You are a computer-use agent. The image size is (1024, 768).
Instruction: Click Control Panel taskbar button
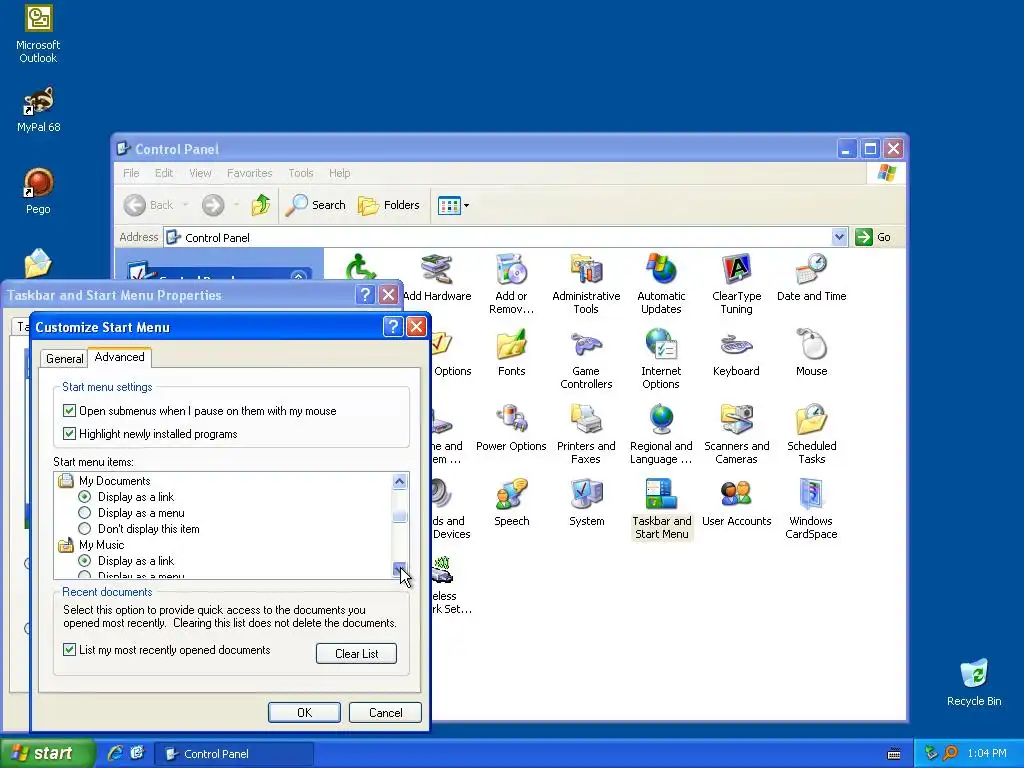234,754
